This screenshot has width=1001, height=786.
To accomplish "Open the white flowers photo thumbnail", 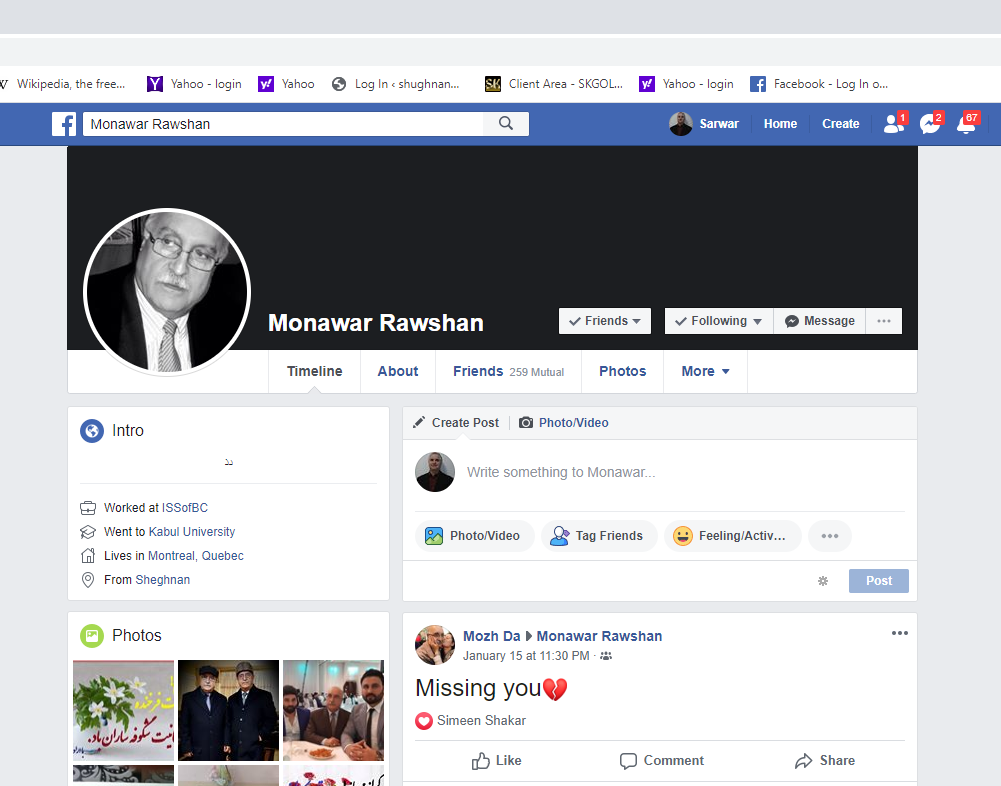I will 123,710.
